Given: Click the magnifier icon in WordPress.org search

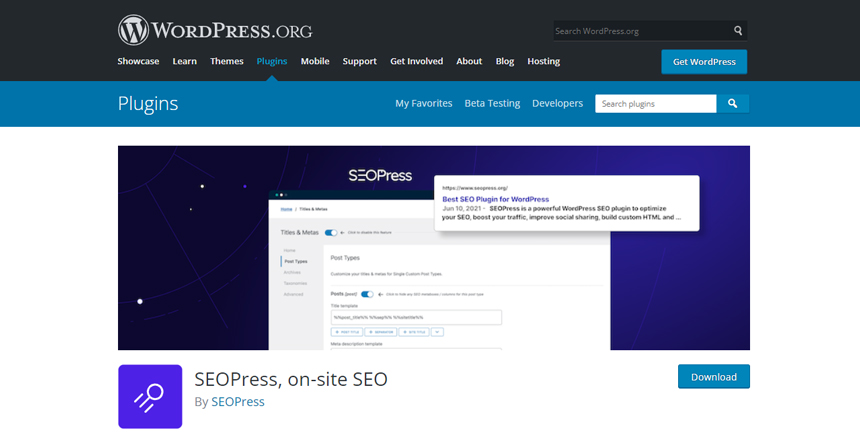Looking at the screenshot, I should [x=738, y=31].
